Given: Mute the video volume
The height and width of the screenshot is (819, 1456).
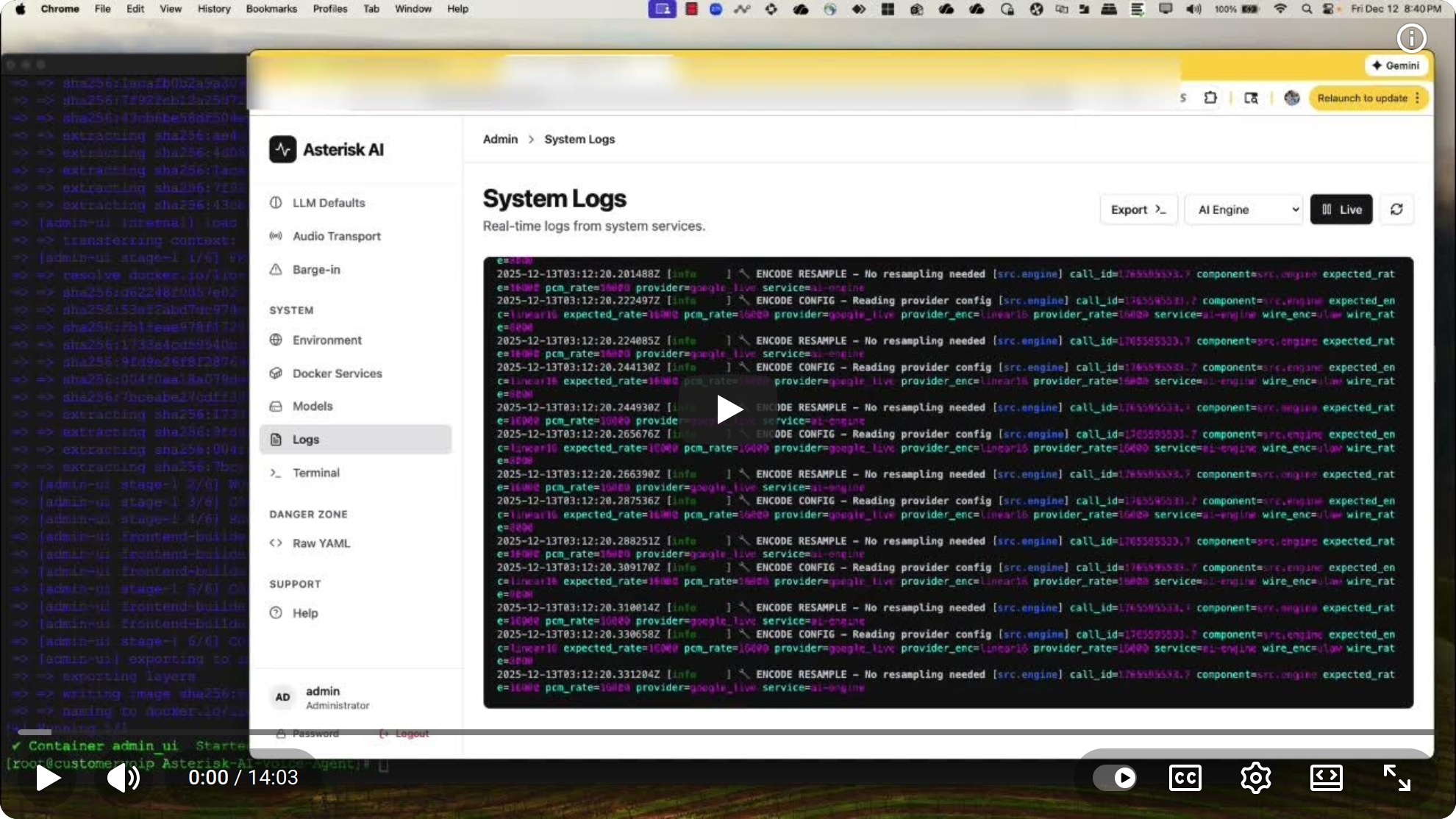Looking at the screenshot, I should click(x=124, y=778).
